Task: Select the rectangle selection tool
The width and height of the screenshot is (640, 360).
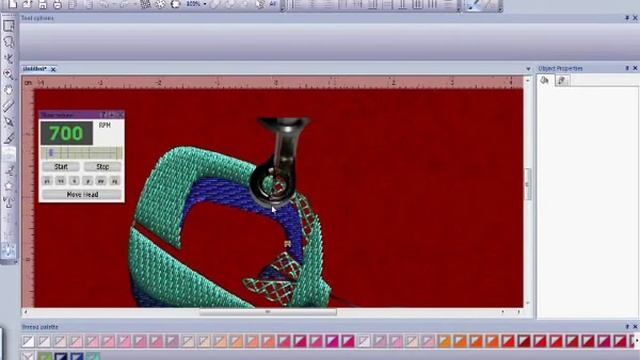Action: [9, 26]
